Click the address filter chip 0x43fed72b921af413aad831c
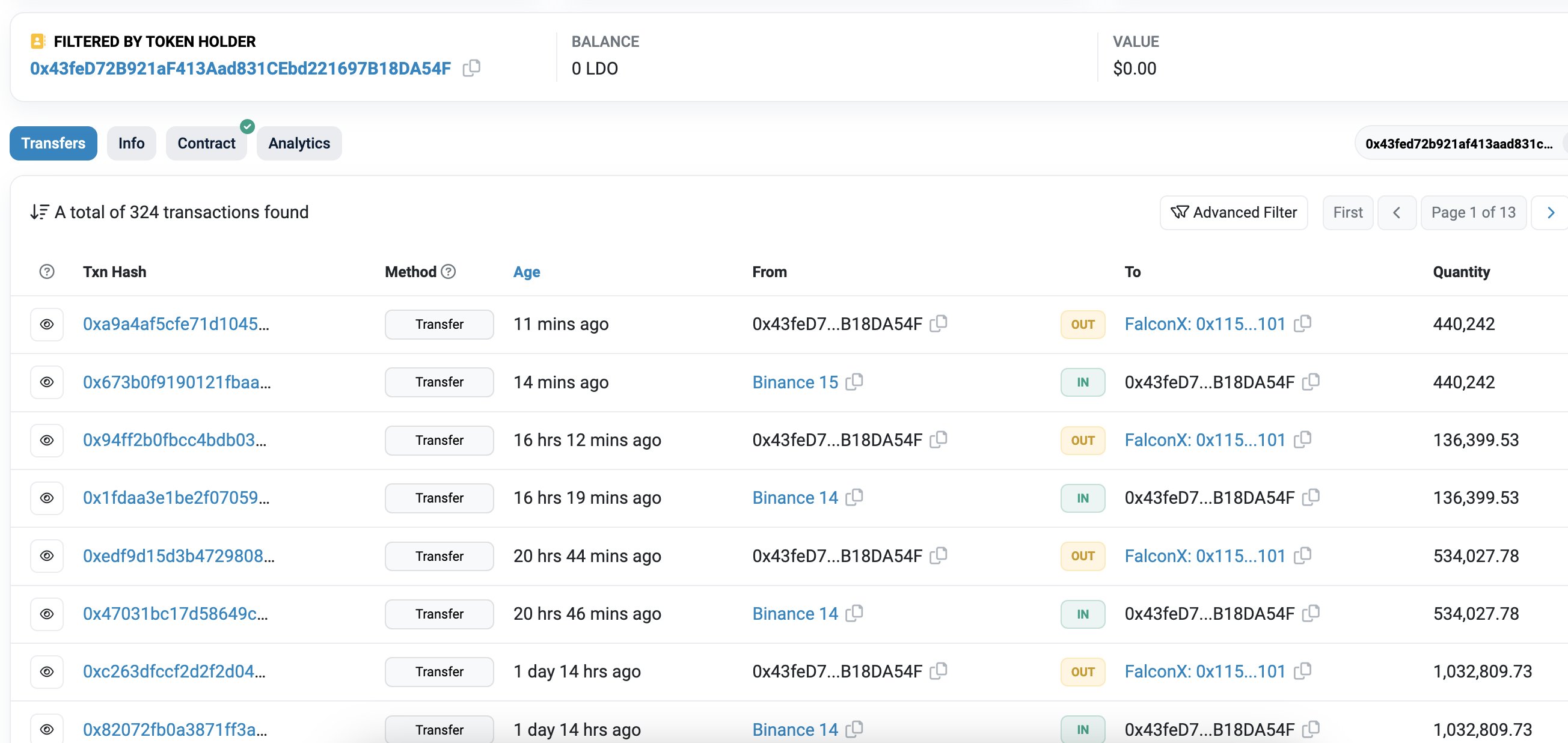The height and width of the screenshot is (743, 1568). tap(1461, 144)
